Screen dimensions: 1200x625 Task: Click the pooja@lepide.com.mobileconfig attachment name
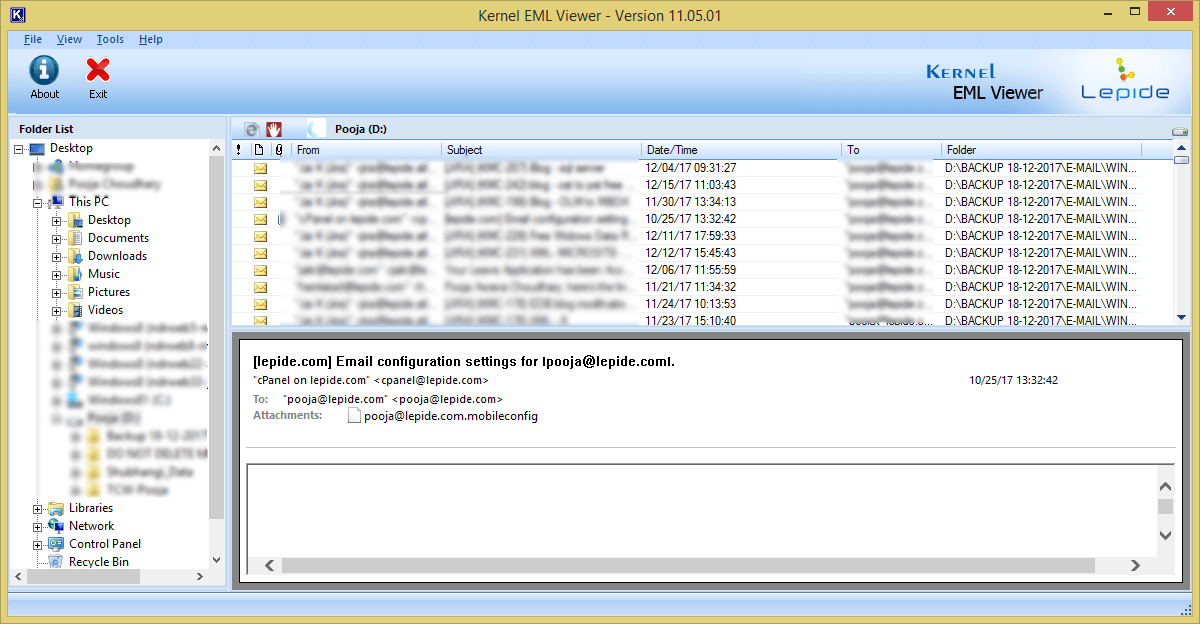(x=451, y=416)
